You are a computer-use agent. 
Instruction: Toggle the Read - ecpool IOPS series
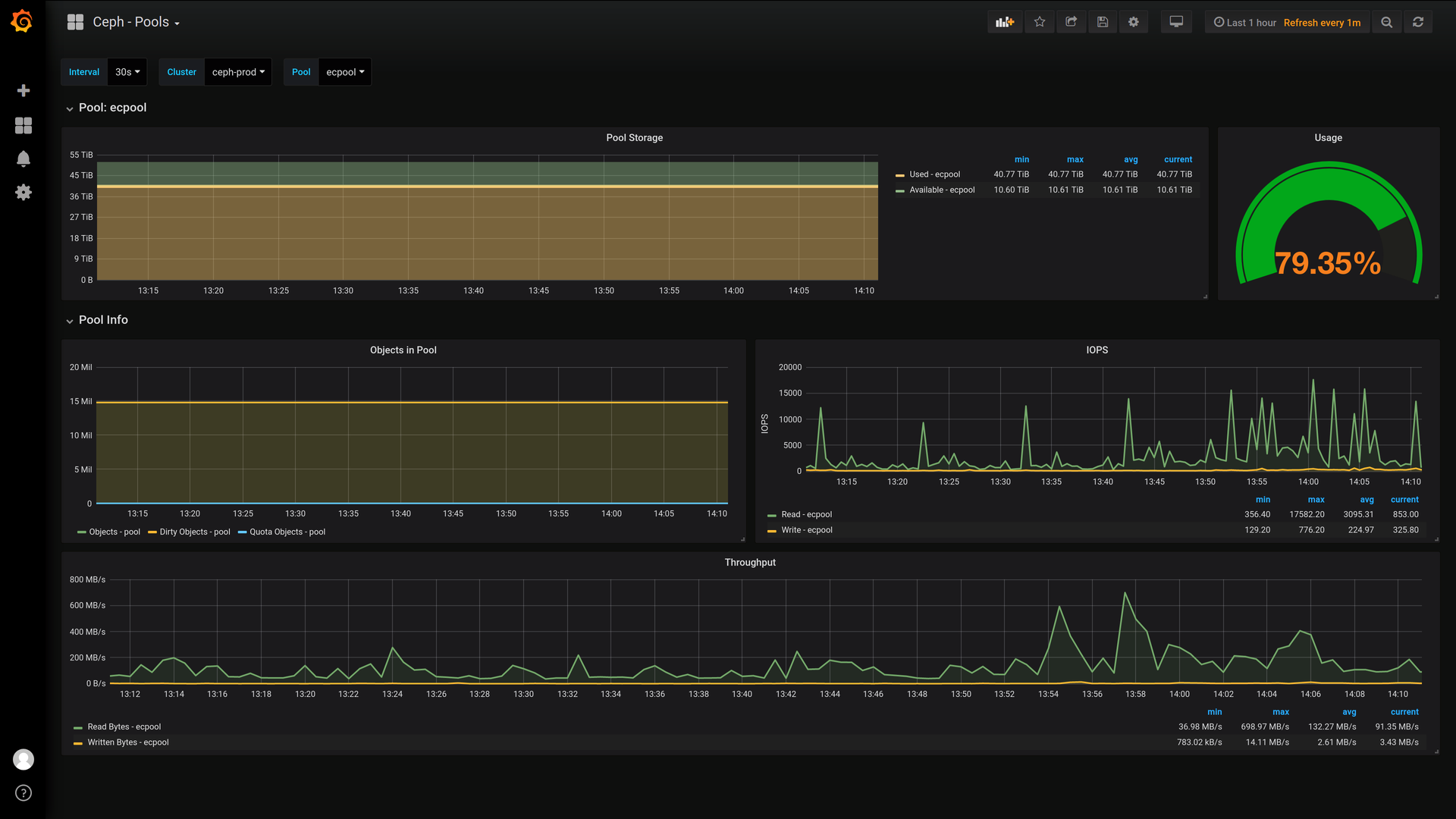click(x=806, y=515)
